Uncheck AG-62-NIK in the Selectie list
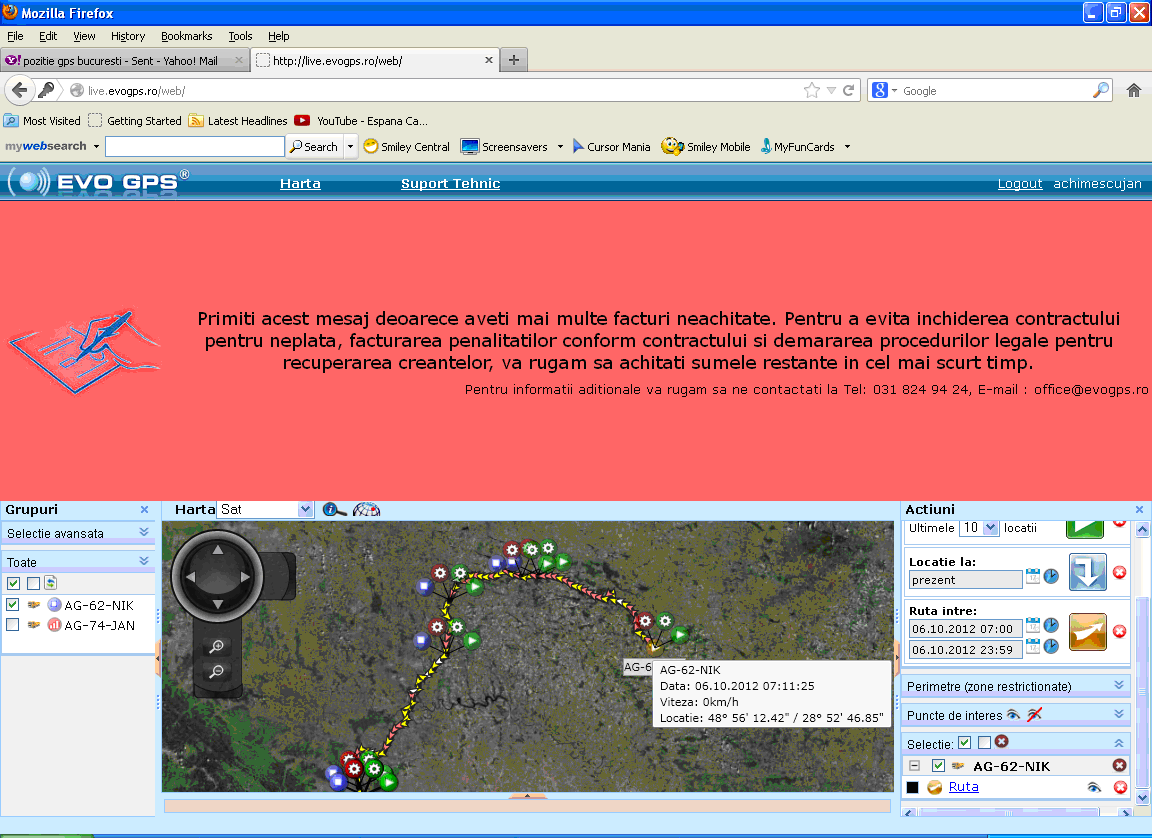1152x838 pixels. click(938, 765)
